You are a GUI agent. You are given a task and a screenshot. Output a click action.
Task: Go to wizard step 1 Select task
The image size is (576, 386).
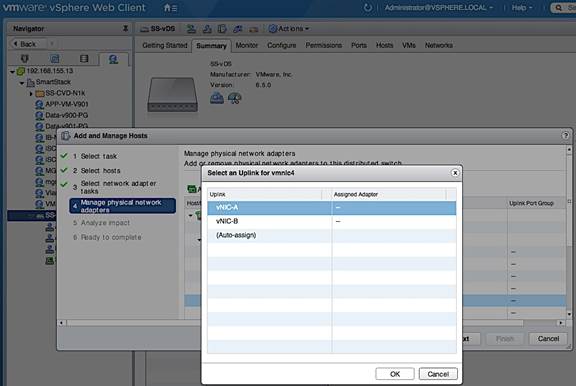tap(98, 156)
